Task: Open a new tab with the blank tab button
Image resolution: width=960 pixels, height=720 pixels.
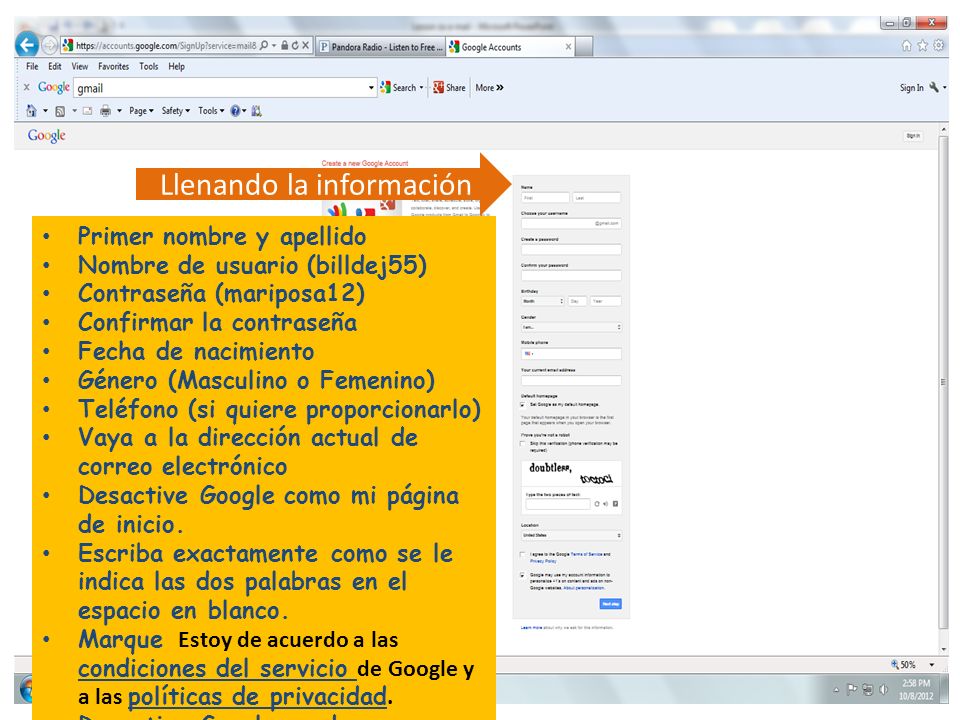Action: (584, 47)
